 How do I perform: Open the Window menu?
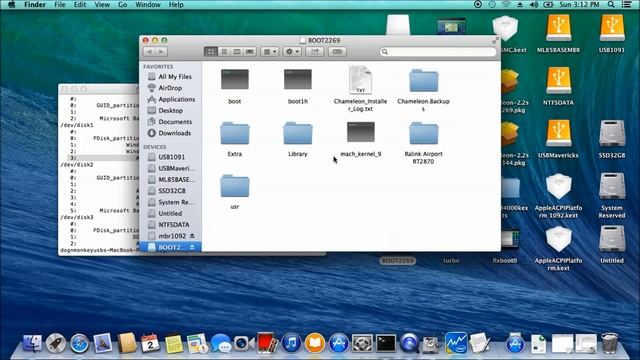(x=148, y=4)
